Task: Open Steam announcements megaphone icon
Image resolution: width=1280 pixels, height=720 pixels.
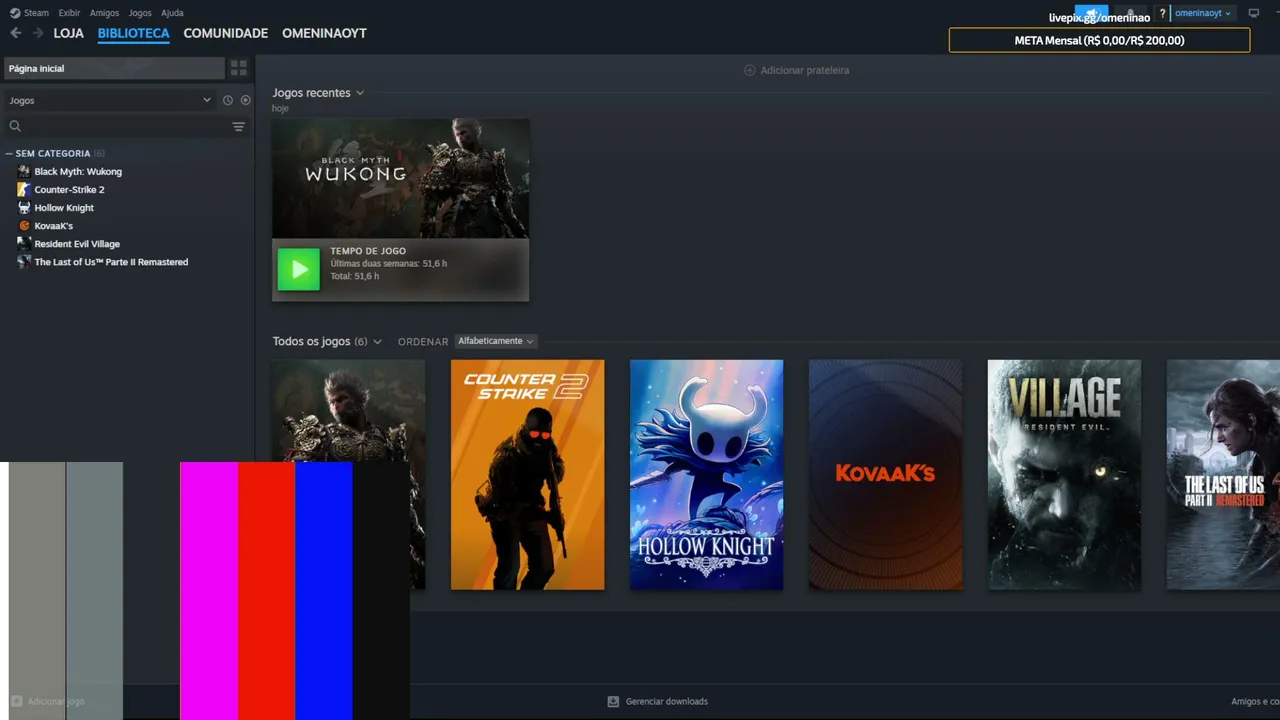Action: [1092, 14]
